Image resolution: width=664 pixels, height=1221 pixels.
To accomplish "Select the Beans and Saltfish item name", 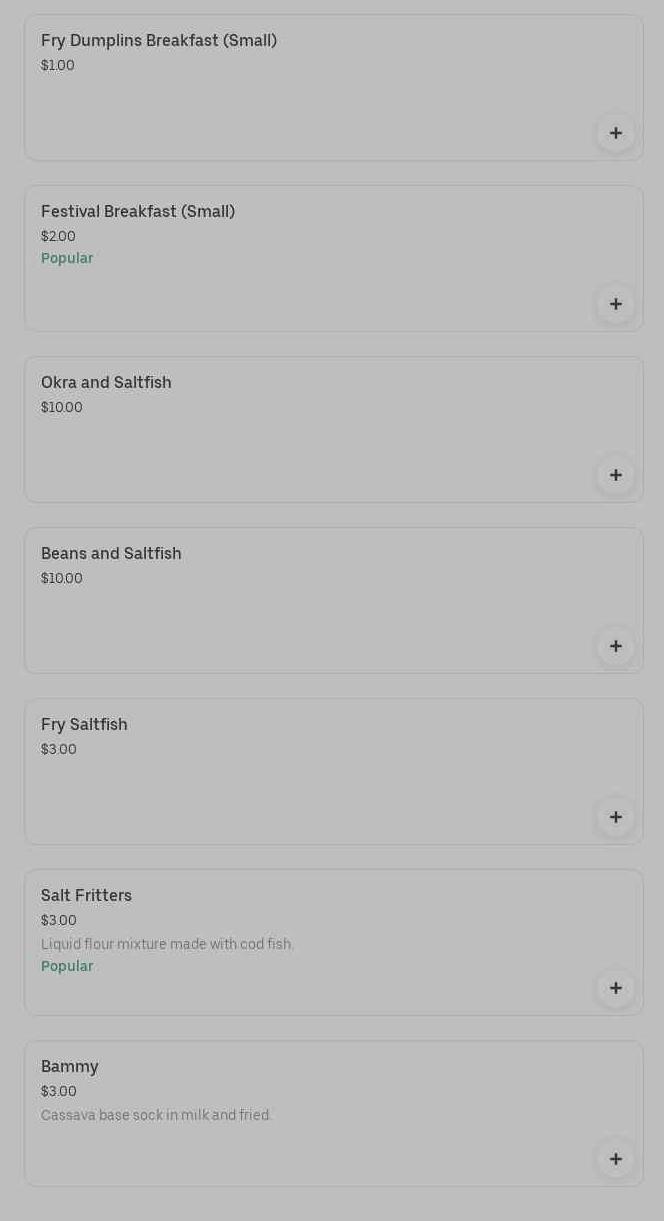I will 111,554.
